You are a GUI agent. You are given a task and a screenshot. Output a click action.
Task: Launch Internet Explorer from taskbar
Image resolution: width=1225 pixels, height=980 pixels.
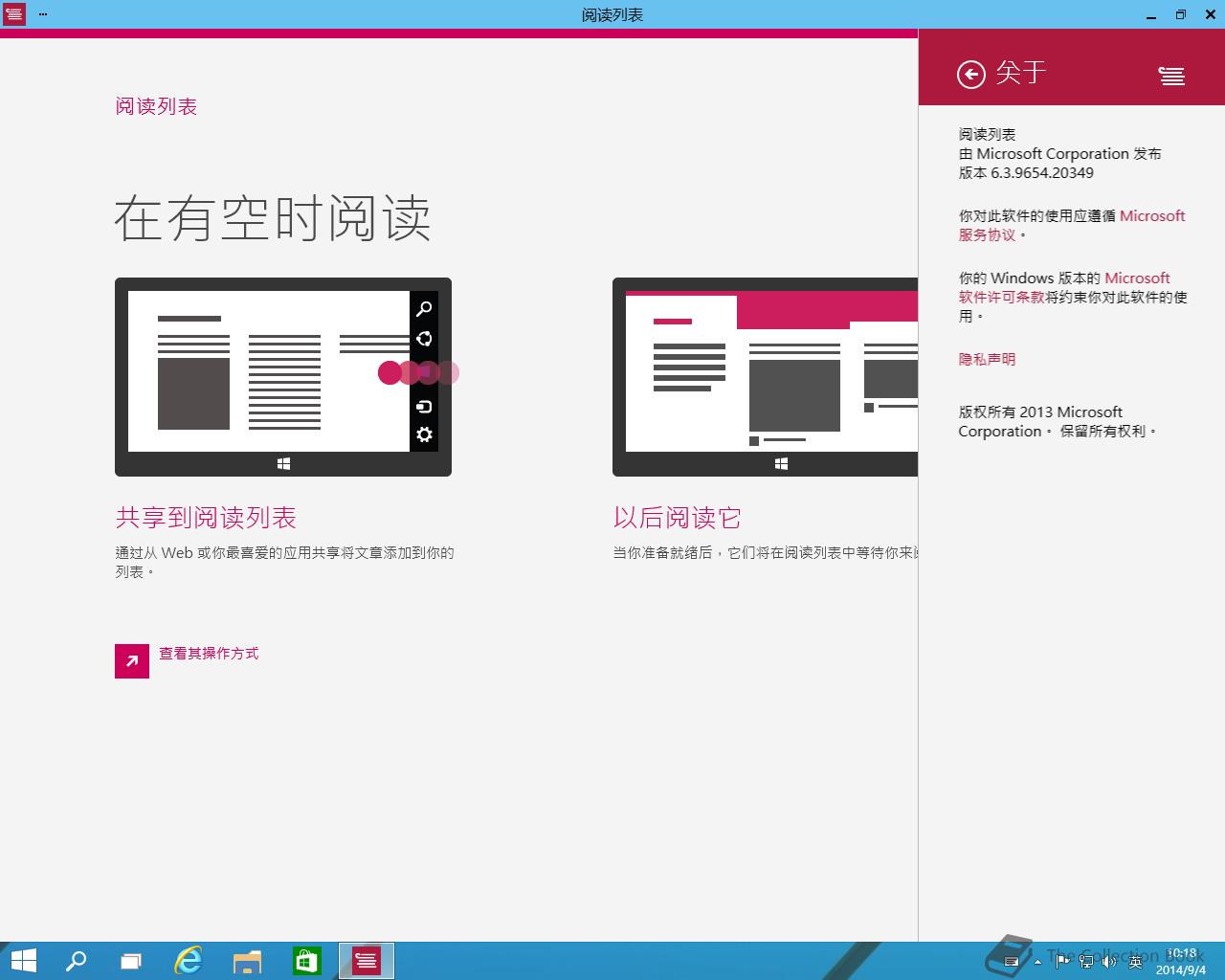click(189, 960)
